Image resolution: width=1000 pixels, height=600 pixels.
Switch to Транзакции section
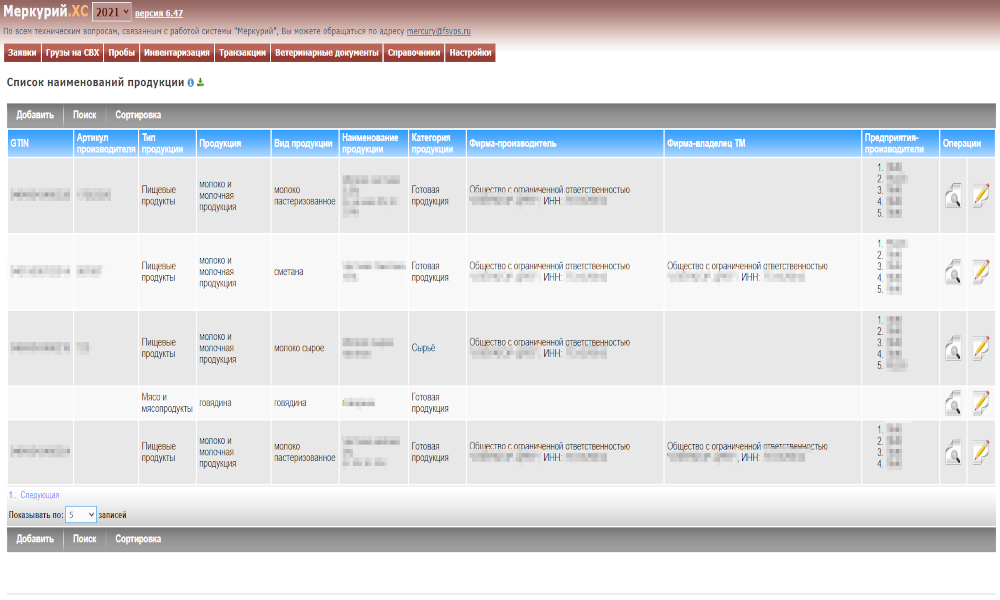242,53
